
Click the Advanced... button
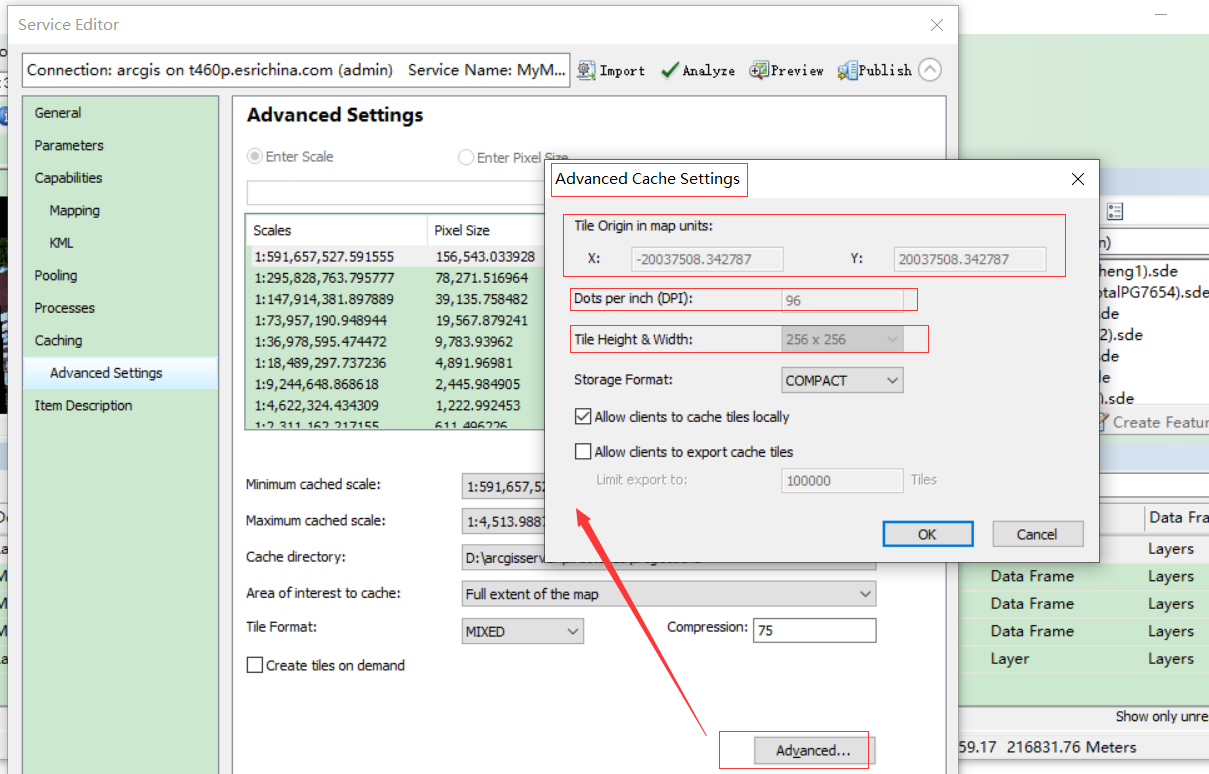pyautogui.click(x=813, y=750)
